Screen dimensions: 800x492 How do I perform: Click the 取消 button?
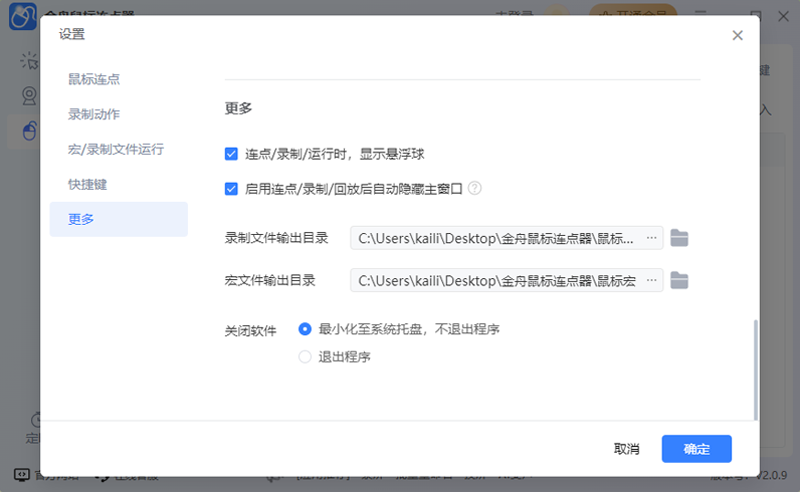(627, 449)
